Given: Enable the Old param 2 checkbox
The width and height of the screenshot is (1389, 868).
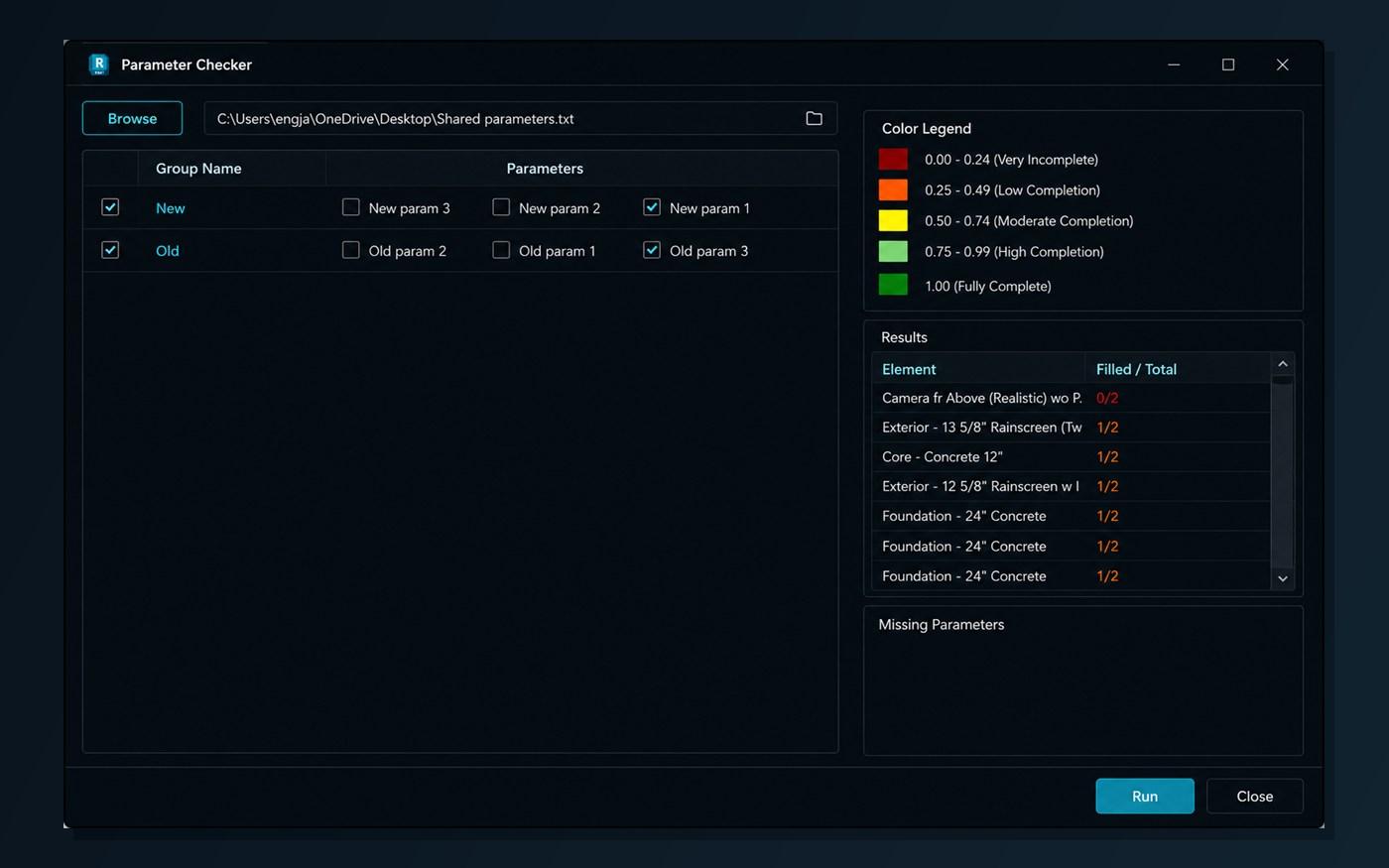Looking at the screenshot, I should 350,250.
